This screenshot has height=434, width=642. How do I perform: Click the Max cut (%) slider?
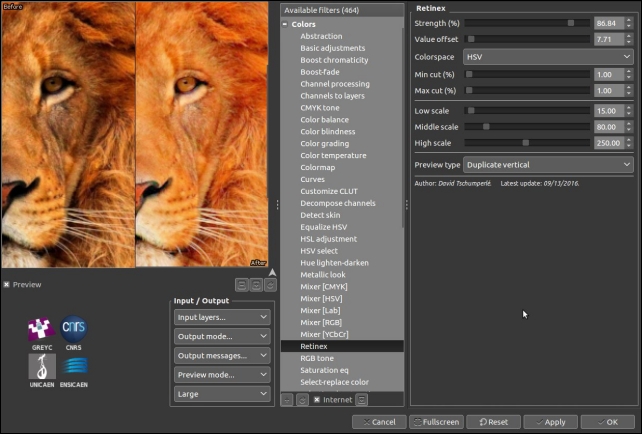(x=527, y=90)
